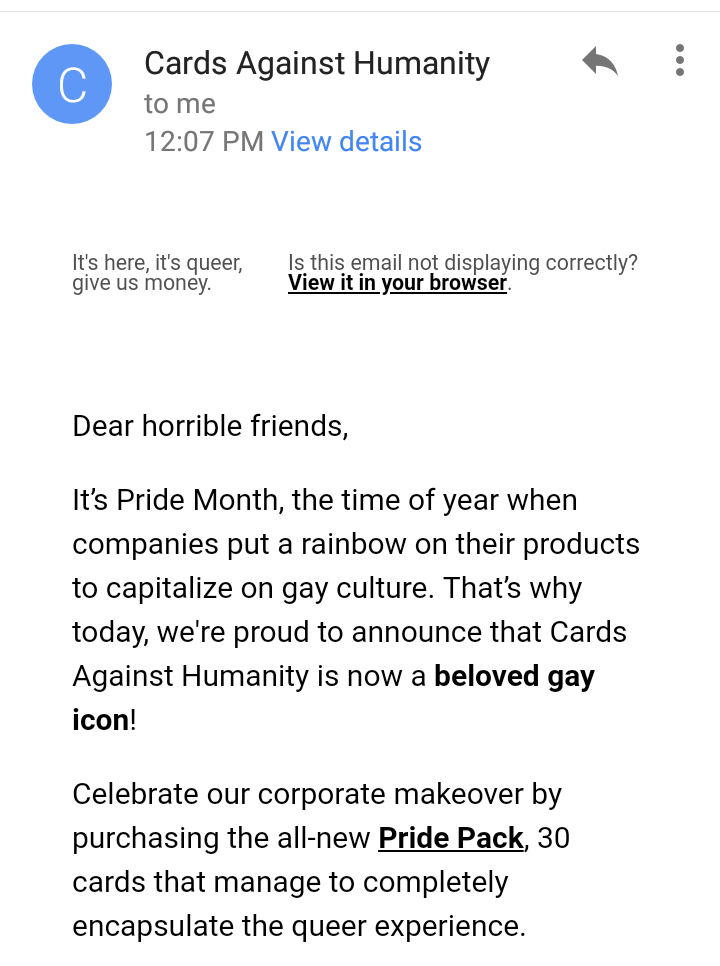Click the bold "beloved gay" text

coord(514,676)
